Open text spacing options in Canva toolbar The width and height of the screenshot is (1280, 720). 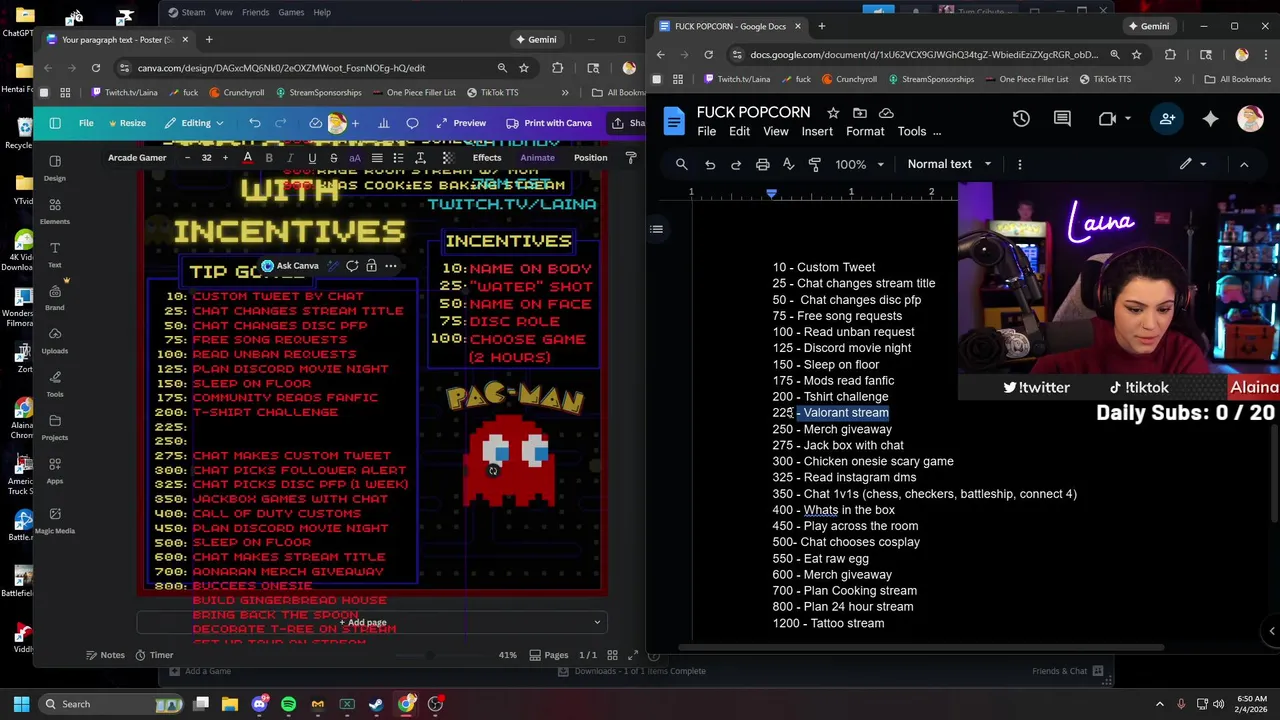click(x=420, y=158)
